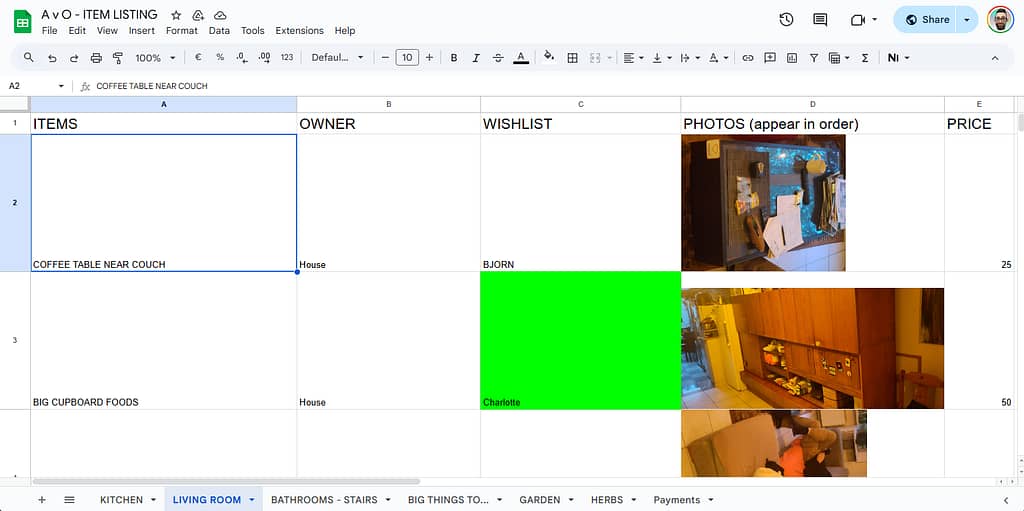Click the paint format roller icon
This screenshot has width=1024, height=511.
[x=118, y=58]
